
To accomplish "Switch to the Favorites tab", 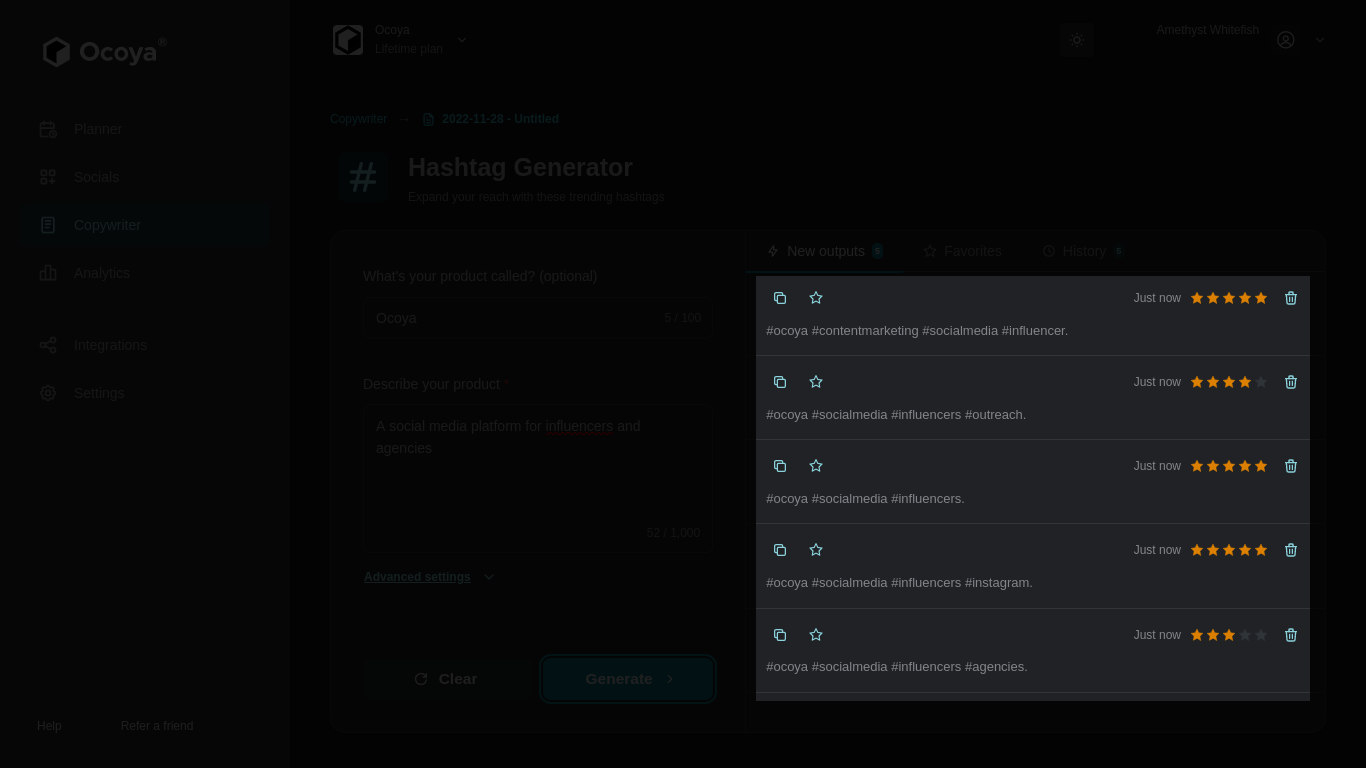I will pyautogui.click(x=962, y=251).
